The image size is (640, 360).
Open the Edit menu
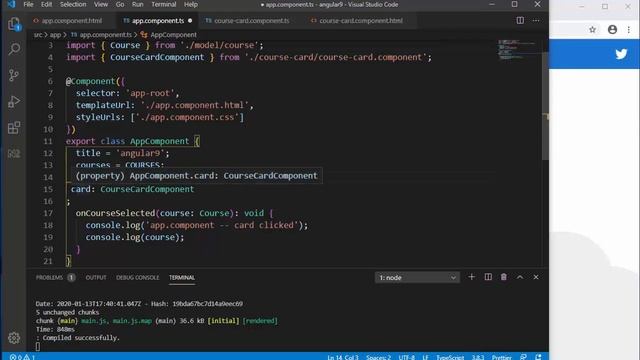47,4
